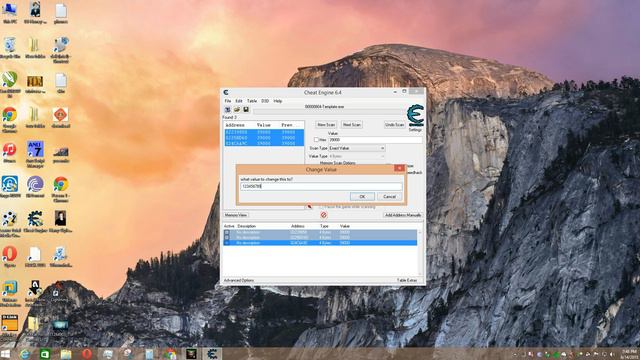Click the Opera desktop icon
Screen dimensions: 640x360
[10, 256]
